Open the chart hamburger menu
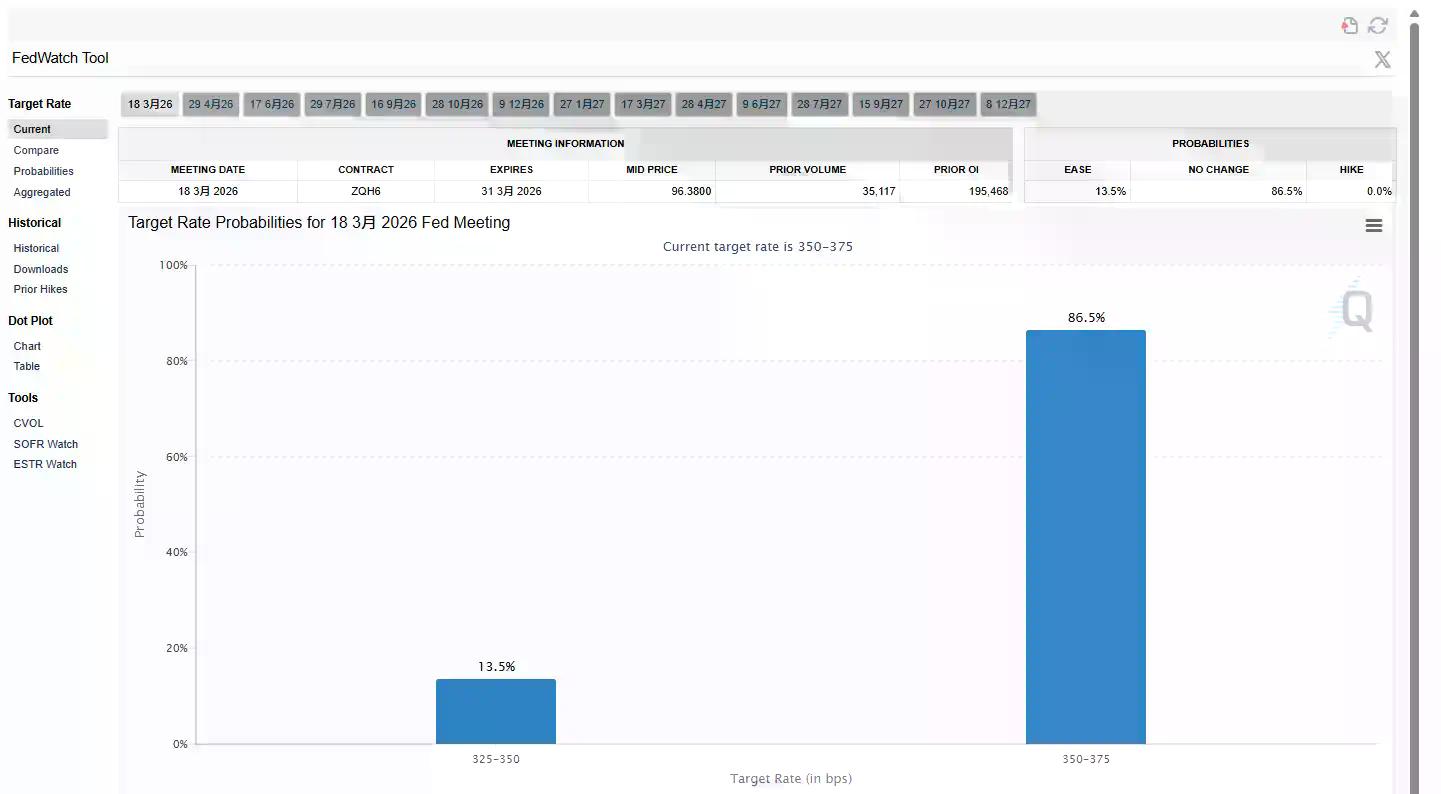Image resolution: width=1441 pixels, height=794 pixels. tap(1373, 226)
